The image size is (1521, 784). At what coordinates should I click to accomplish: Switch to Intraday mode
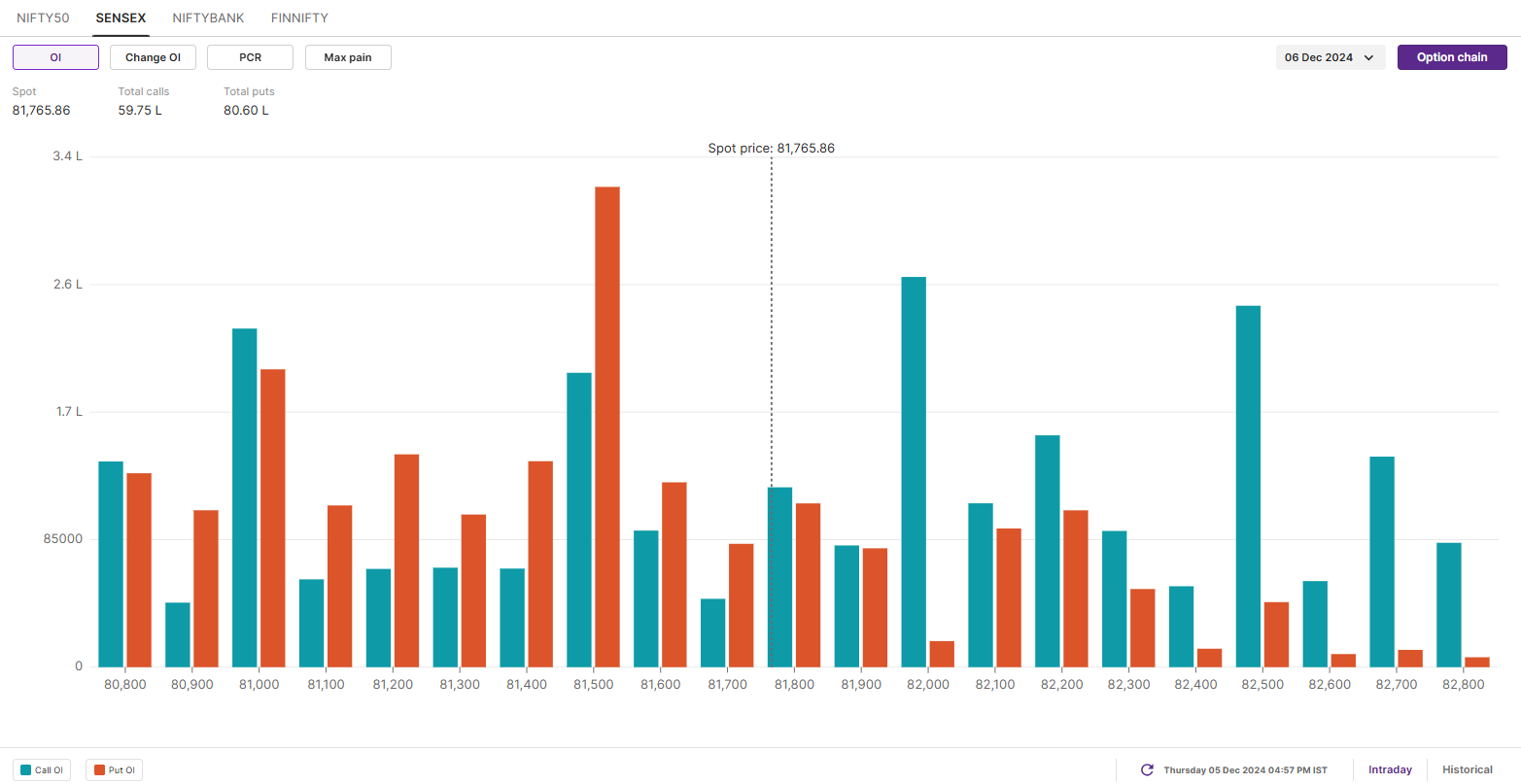1390,769
